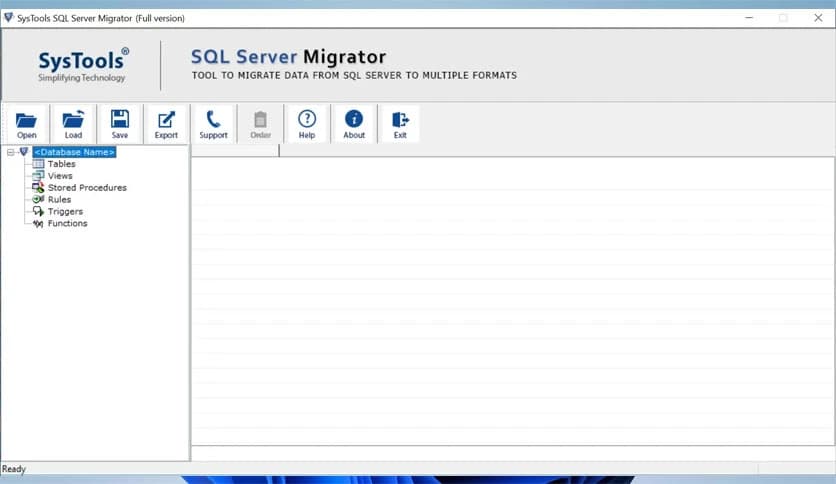Click the Triggers icon in tree

38,212
